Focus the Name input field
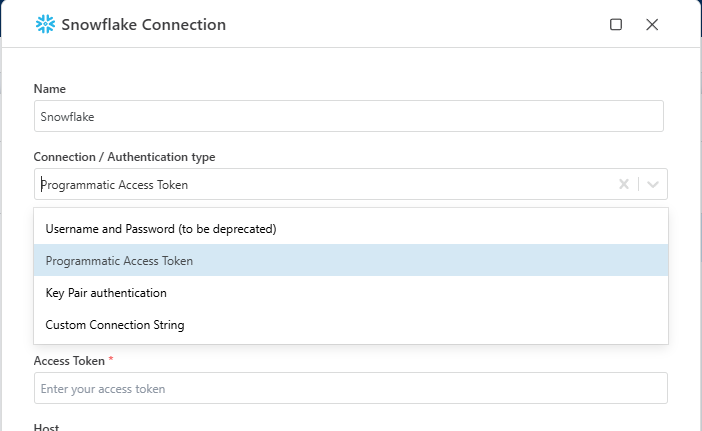Image resolution: width=702 pixels, height=431 pixels. (x=348, y=116)
